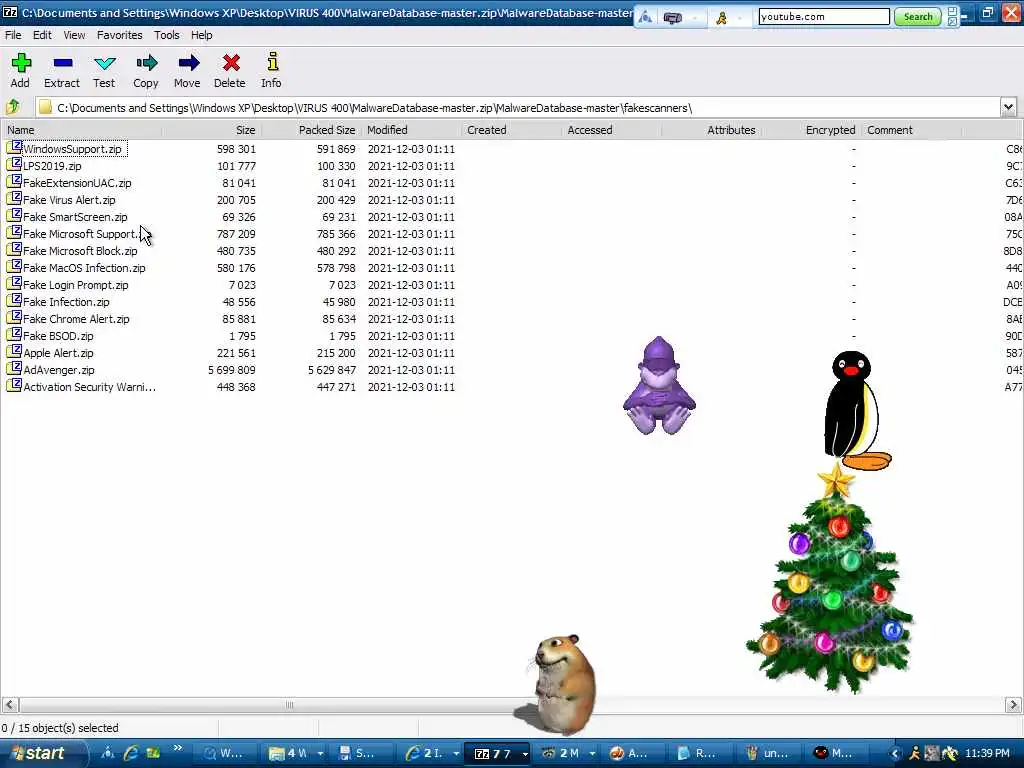
Task: Open the File menu
Action: [x=13, y=35]
